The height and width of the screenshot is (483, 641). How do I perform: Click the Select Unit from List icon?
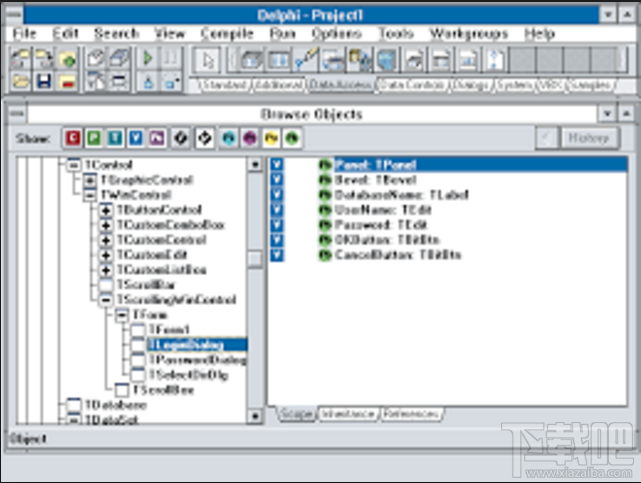96,60
